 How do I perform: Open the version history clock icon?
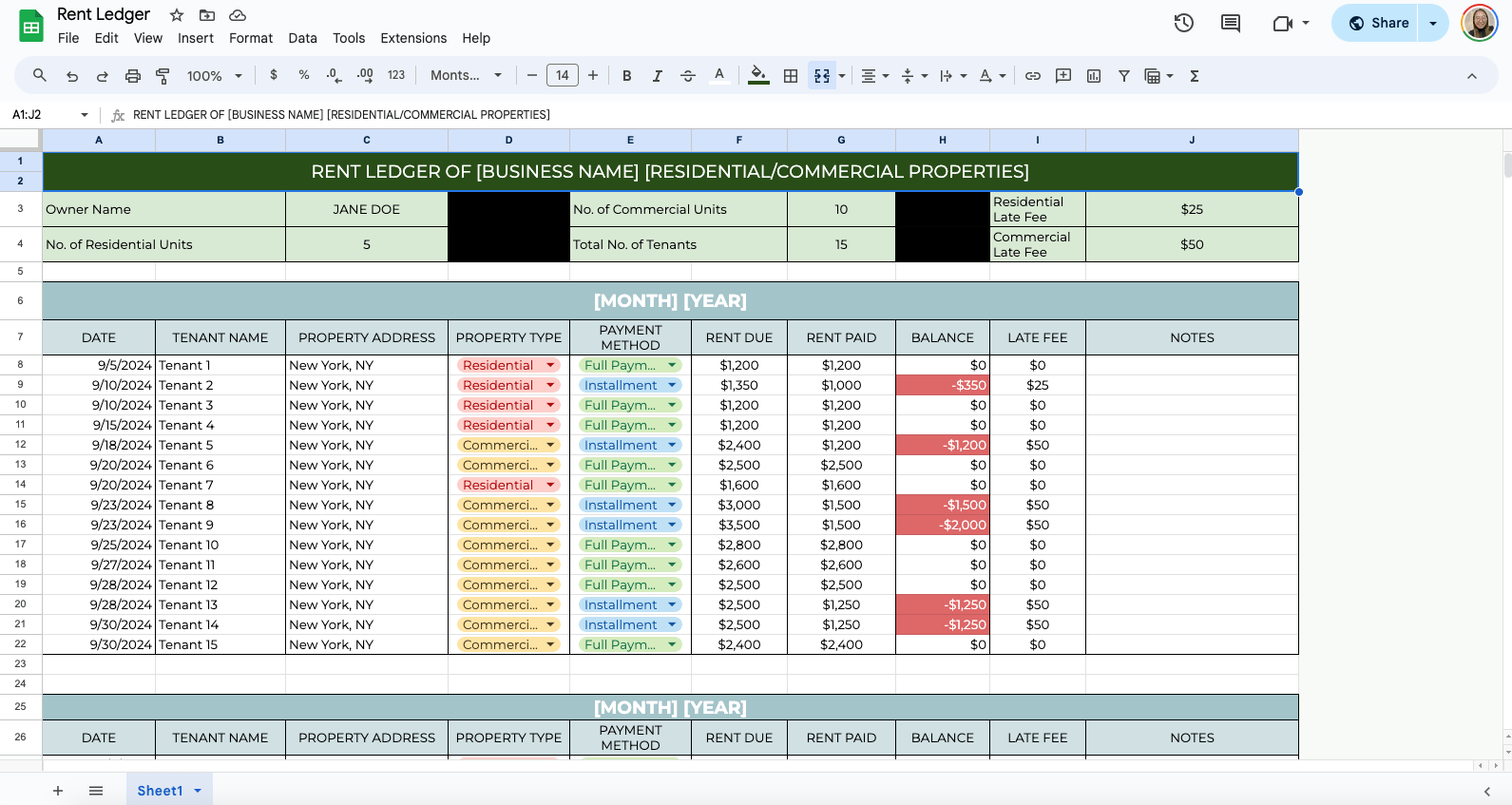[1183, 23]
